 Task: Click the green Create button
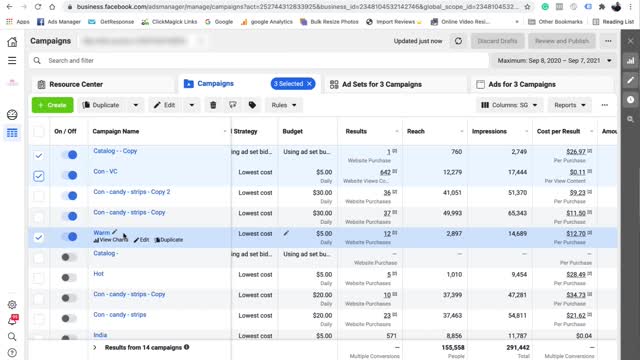pos(53,105)
